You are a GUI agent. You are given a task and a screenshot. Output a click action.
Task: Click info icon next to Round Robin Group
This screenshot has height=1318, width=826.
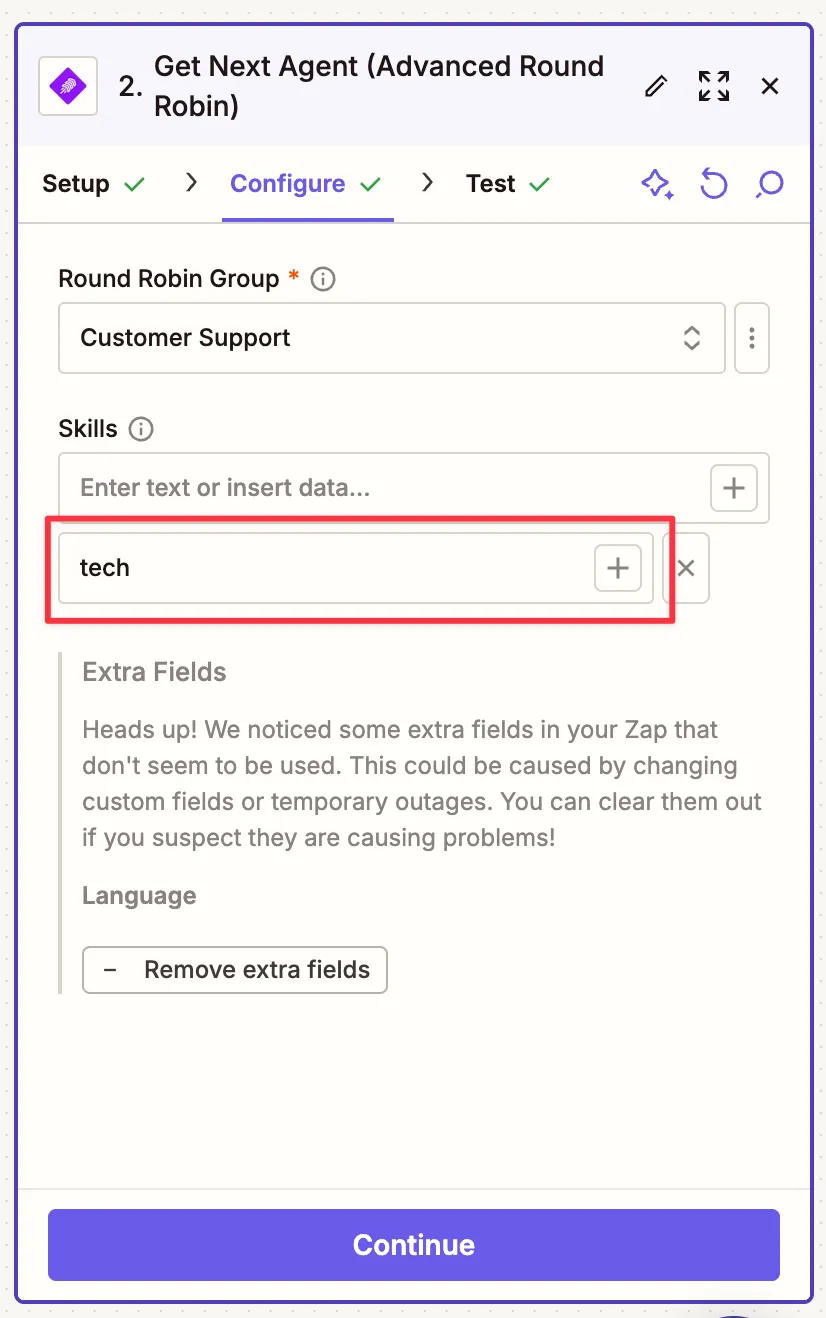coord(323,279)
